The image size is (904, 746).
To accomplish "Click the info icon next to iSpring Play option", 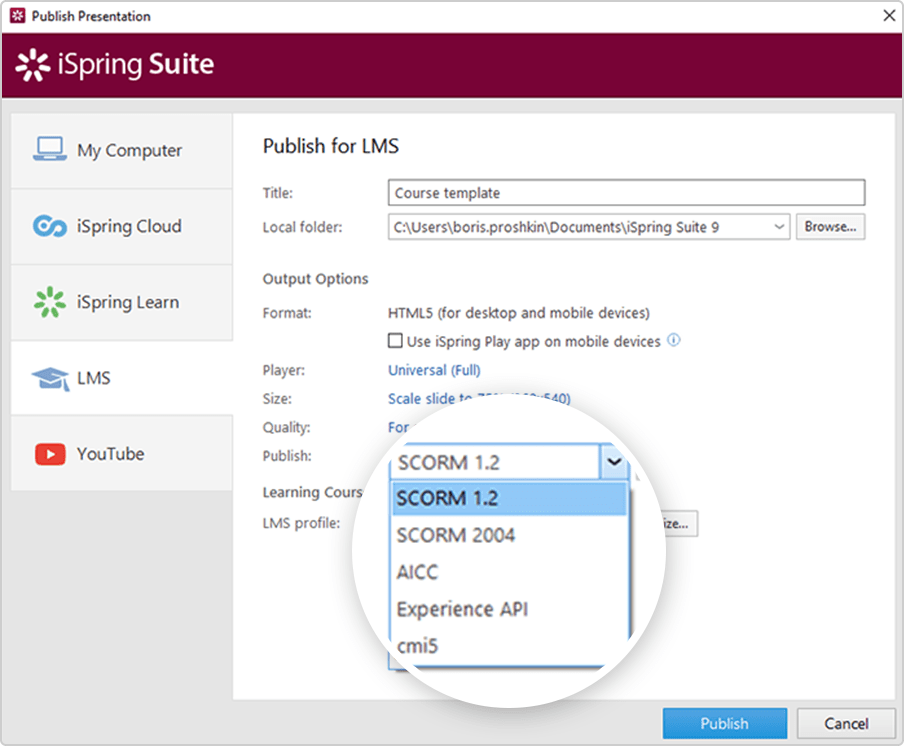I will tap(673, 340).
